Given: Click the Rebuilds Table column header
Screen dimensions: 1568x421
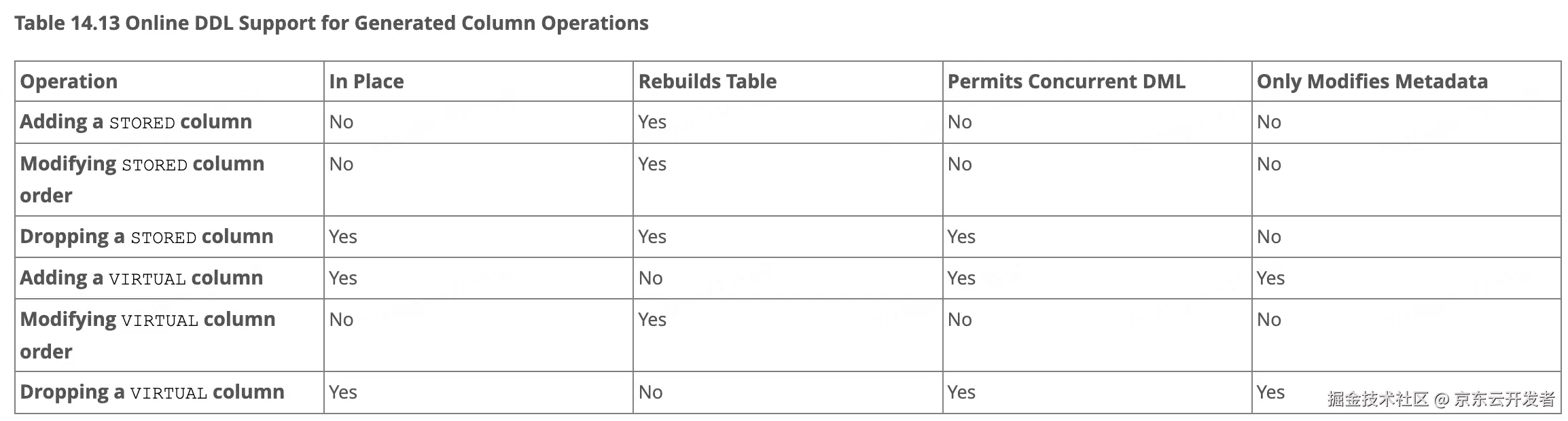Looking at the screenshot, I should pyautogui.click(x=707, y=81).
